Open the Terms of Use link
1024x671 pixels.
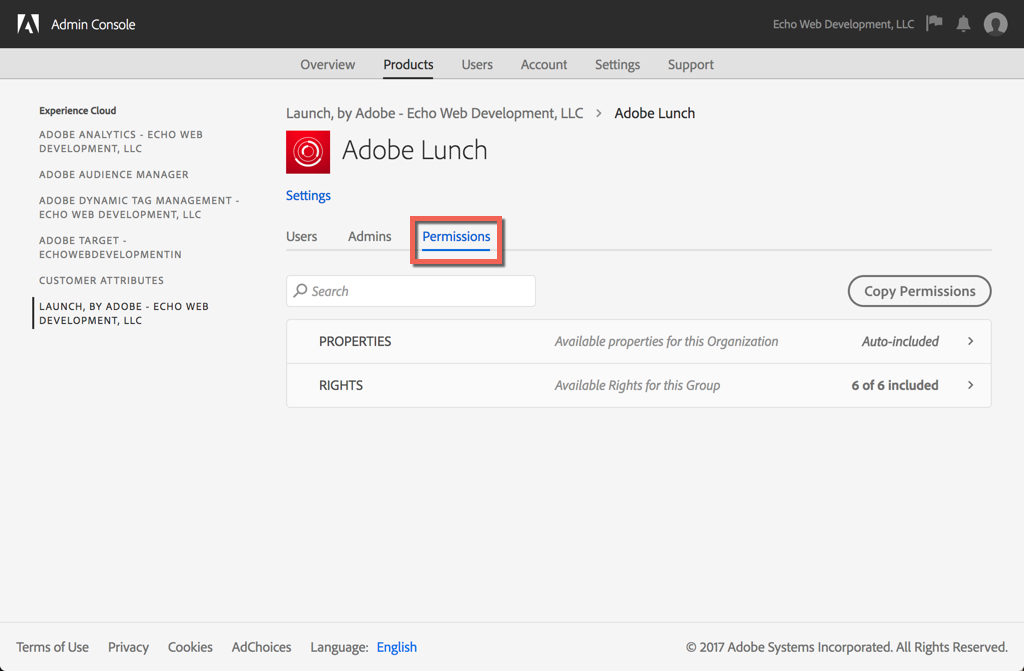pos(52,647)
